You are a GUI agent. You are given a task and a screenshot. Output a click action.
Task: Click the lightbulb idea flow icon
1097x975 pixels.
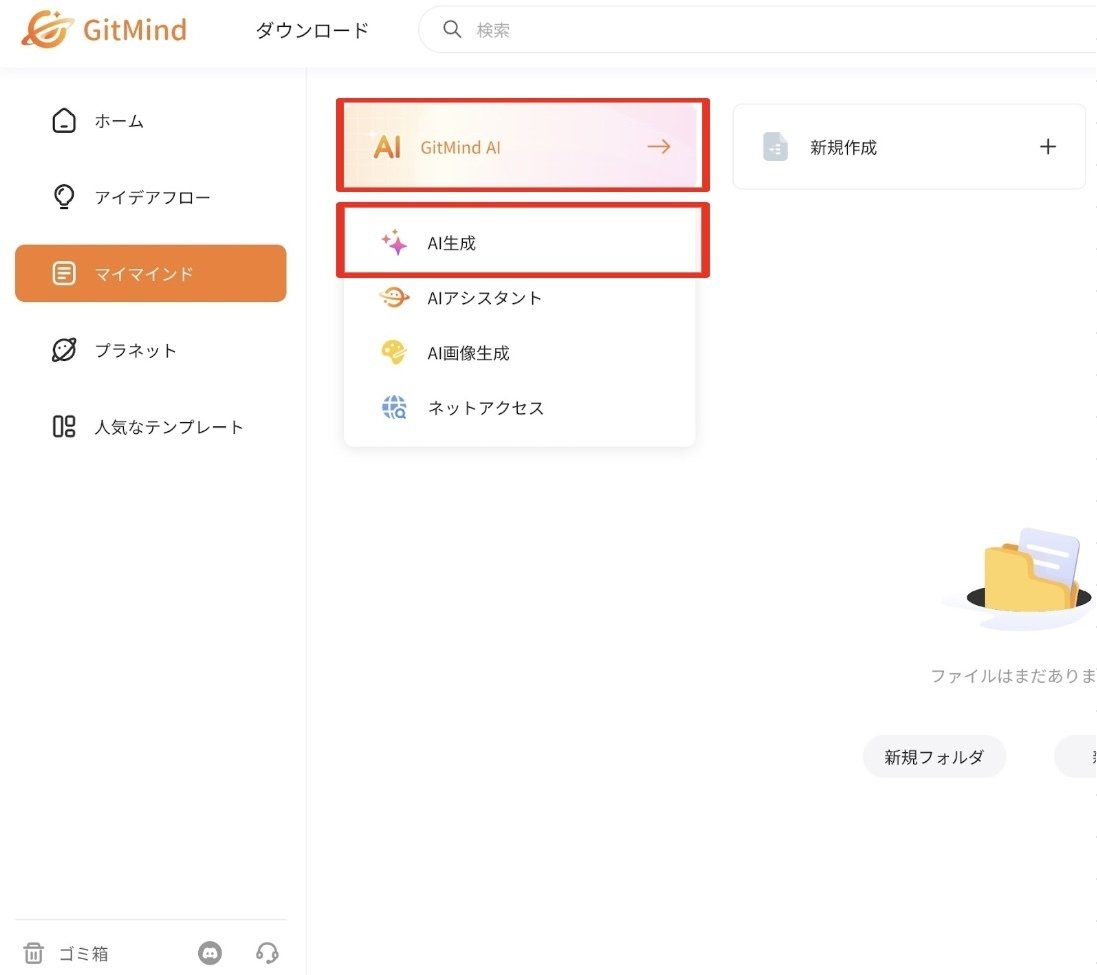coord(64,197)
